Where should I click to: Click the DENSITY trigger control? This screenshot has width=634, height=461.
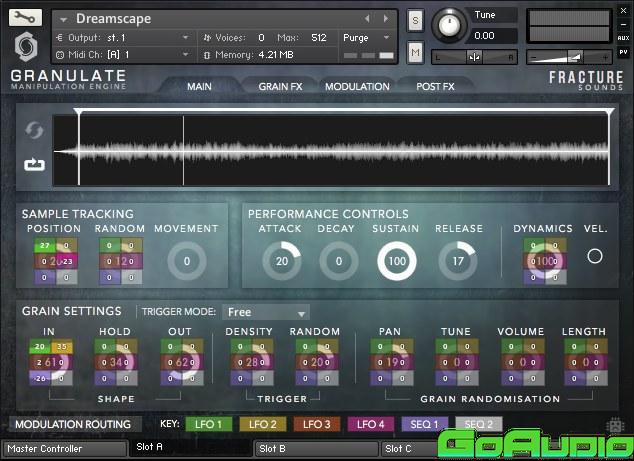(x=251, y=362)
